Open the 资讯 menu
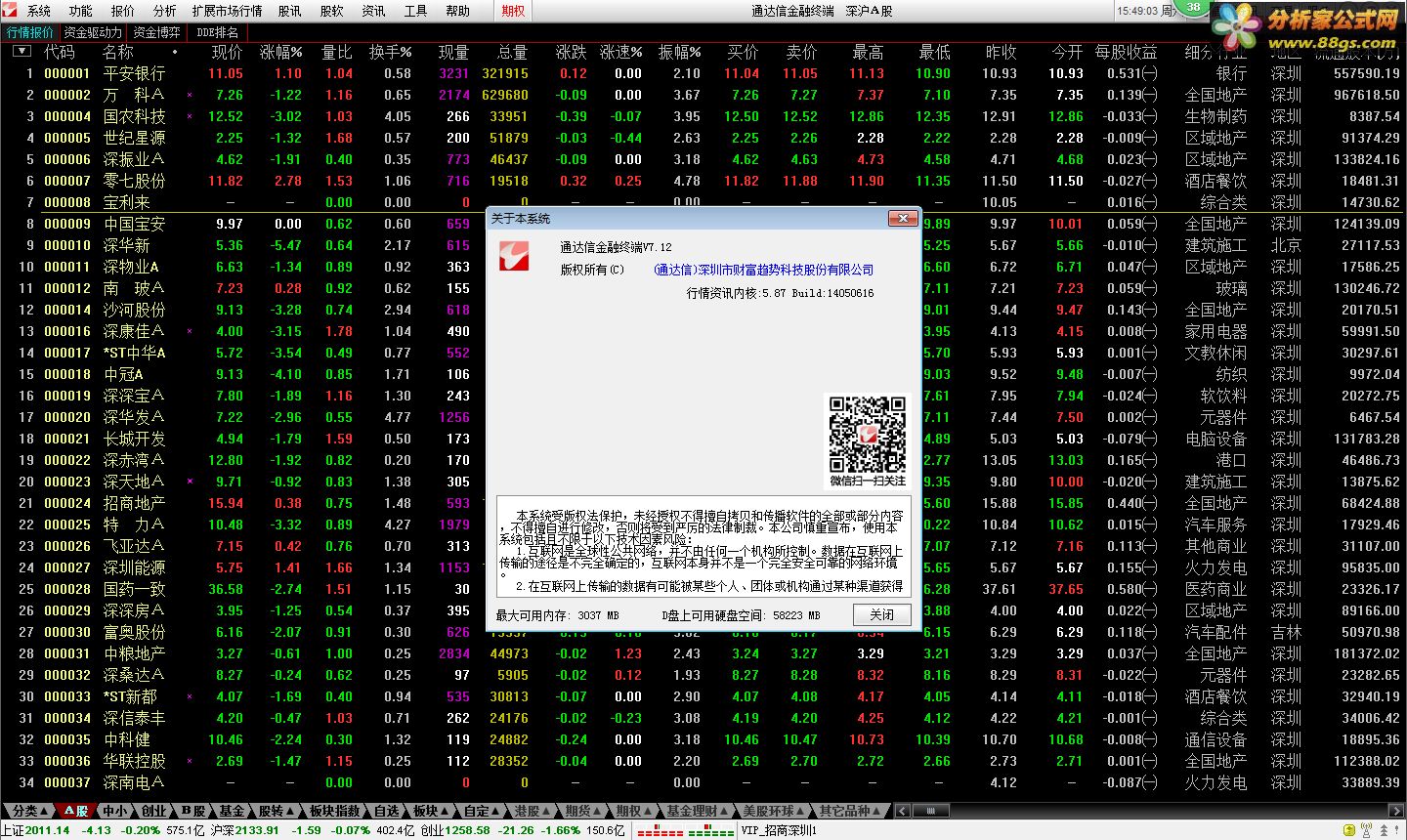The height and width of the screenshot is (840, 1407). (373, 11)
